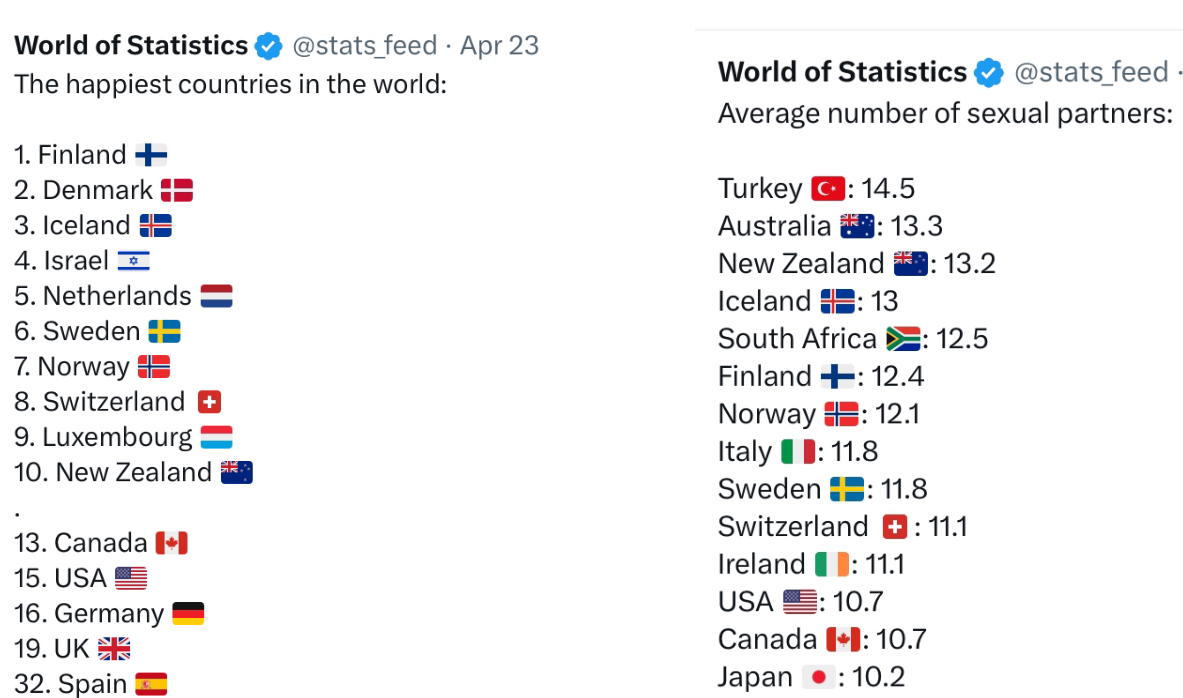Screen dimensions: 1183x698
Task: Click the UK flag emoji
Action: click(114, 649)
